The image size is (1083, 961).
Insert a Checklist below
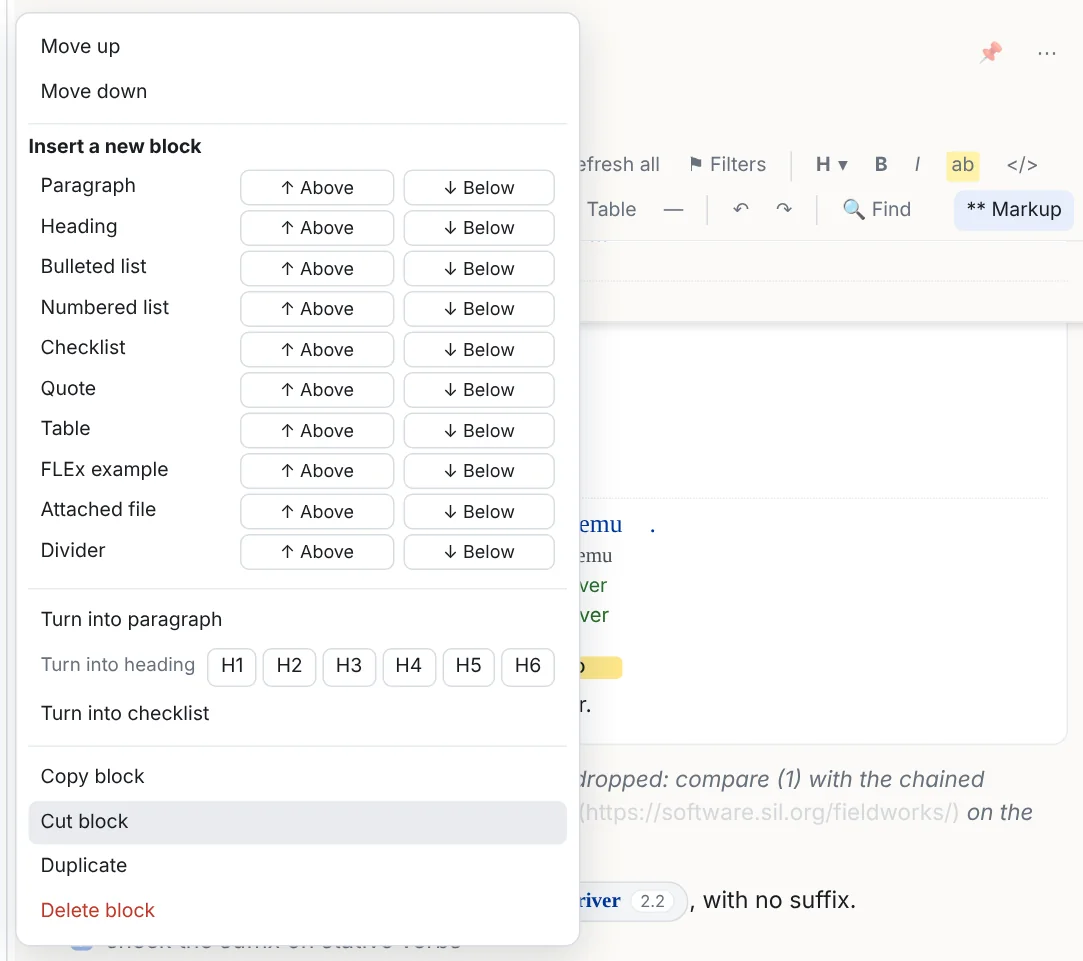coord(479,350)
